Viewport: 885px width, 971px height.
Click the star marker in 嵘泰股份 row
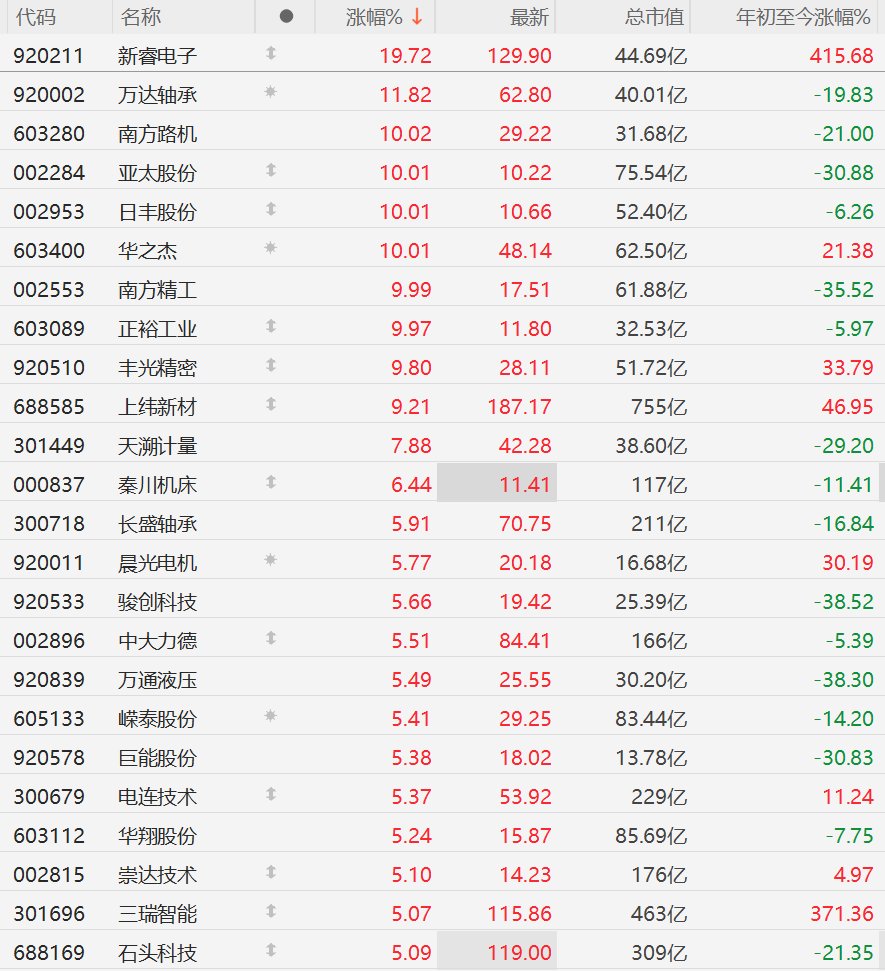point(271,717)
